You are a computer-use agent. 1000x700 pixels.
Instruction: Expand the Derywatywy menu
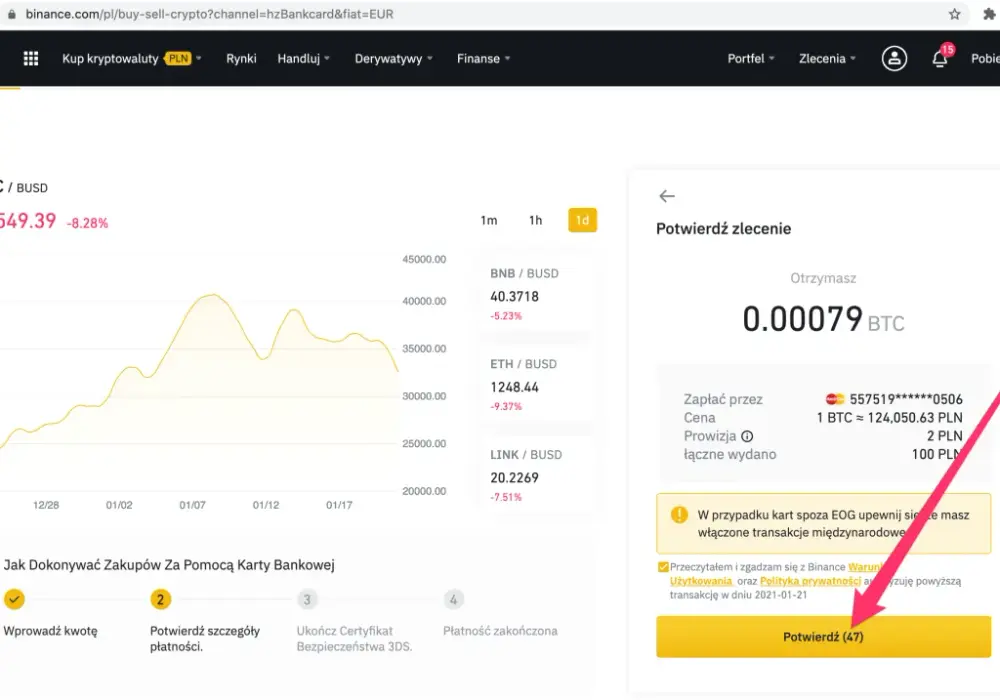(393, 59)
